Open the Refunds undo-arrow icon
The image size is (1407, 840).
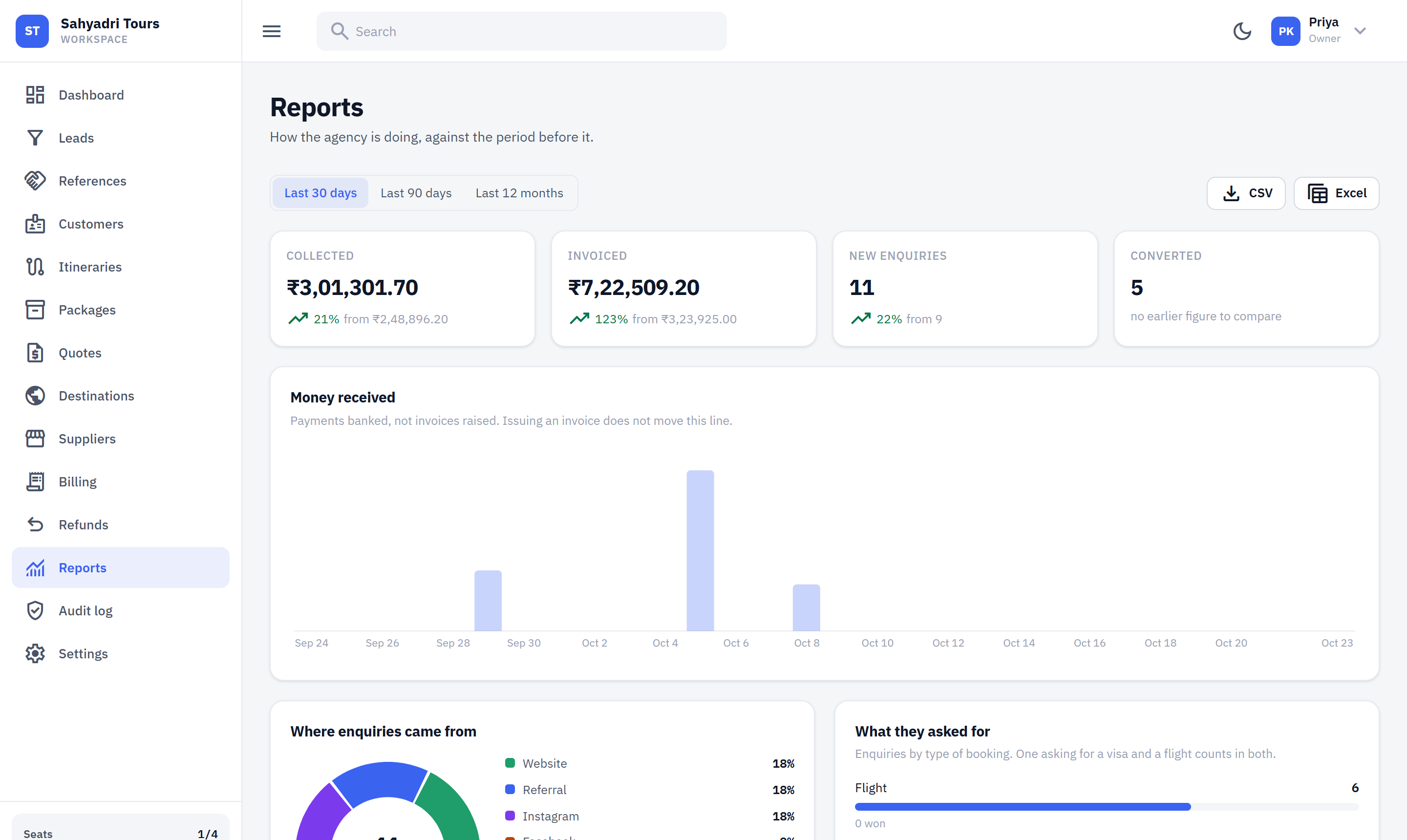point(35,525)
